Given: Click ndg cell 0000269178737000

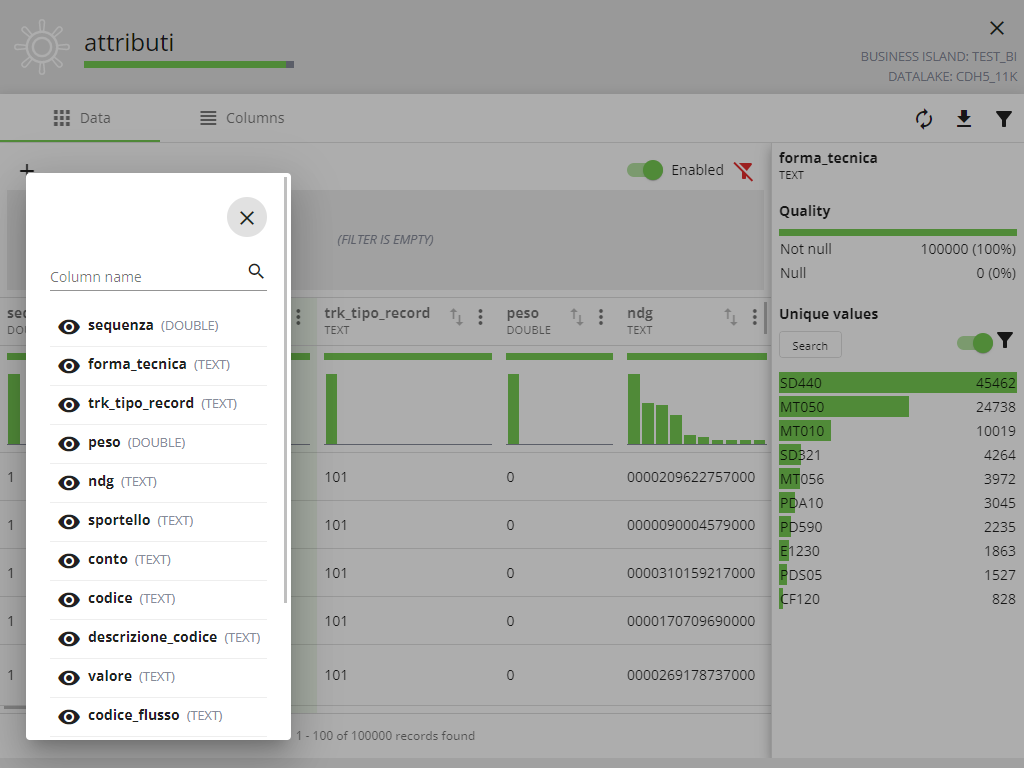Looking at the screenshot, I should (690, 675).
